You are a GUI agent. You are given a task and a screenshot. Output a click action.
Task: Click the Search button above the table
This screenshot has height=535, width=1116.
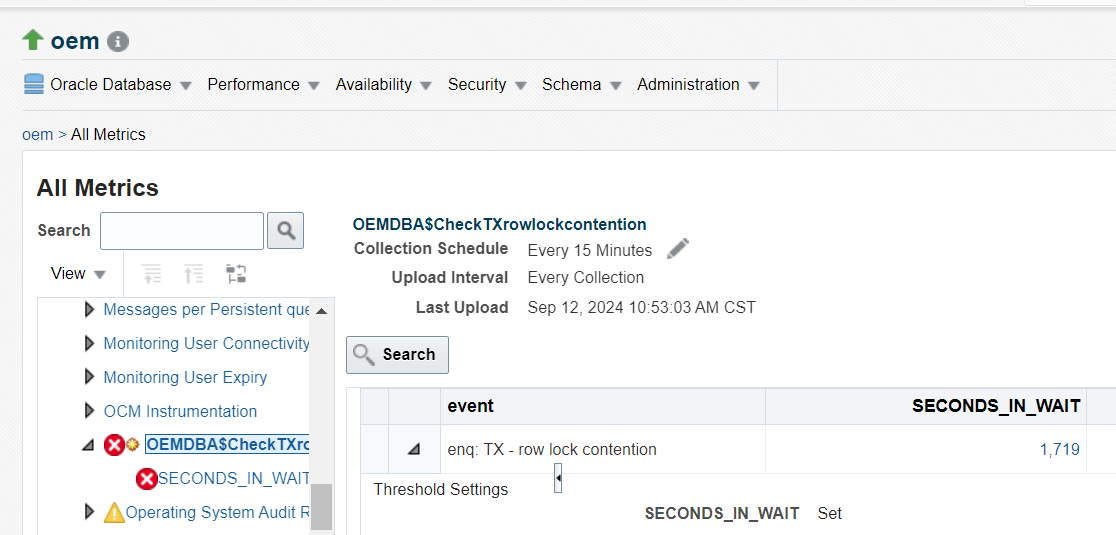[397, 355]
